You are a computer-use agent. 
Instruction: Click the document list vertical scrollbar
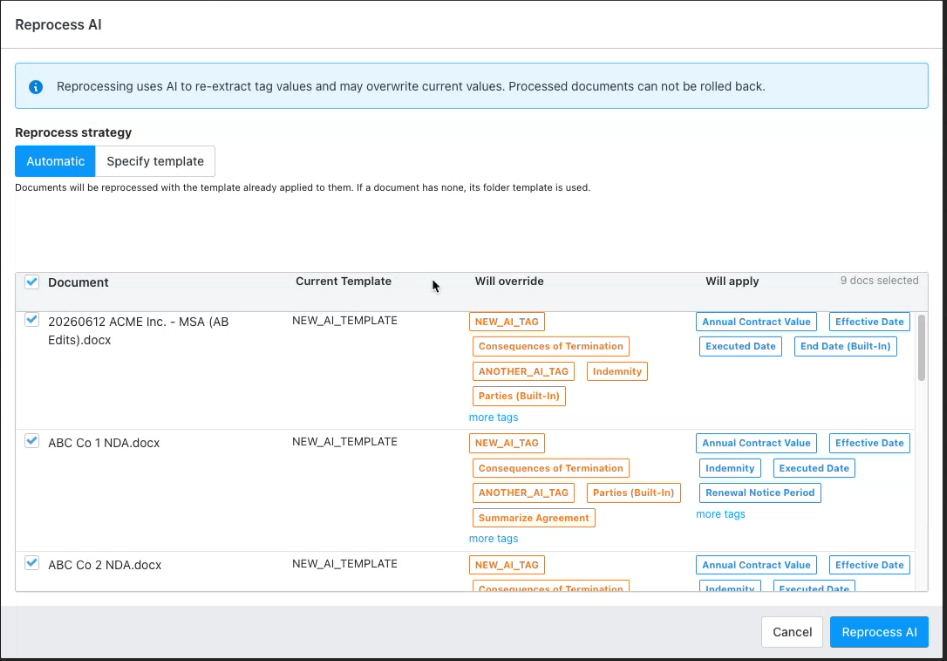coord(921,348)
